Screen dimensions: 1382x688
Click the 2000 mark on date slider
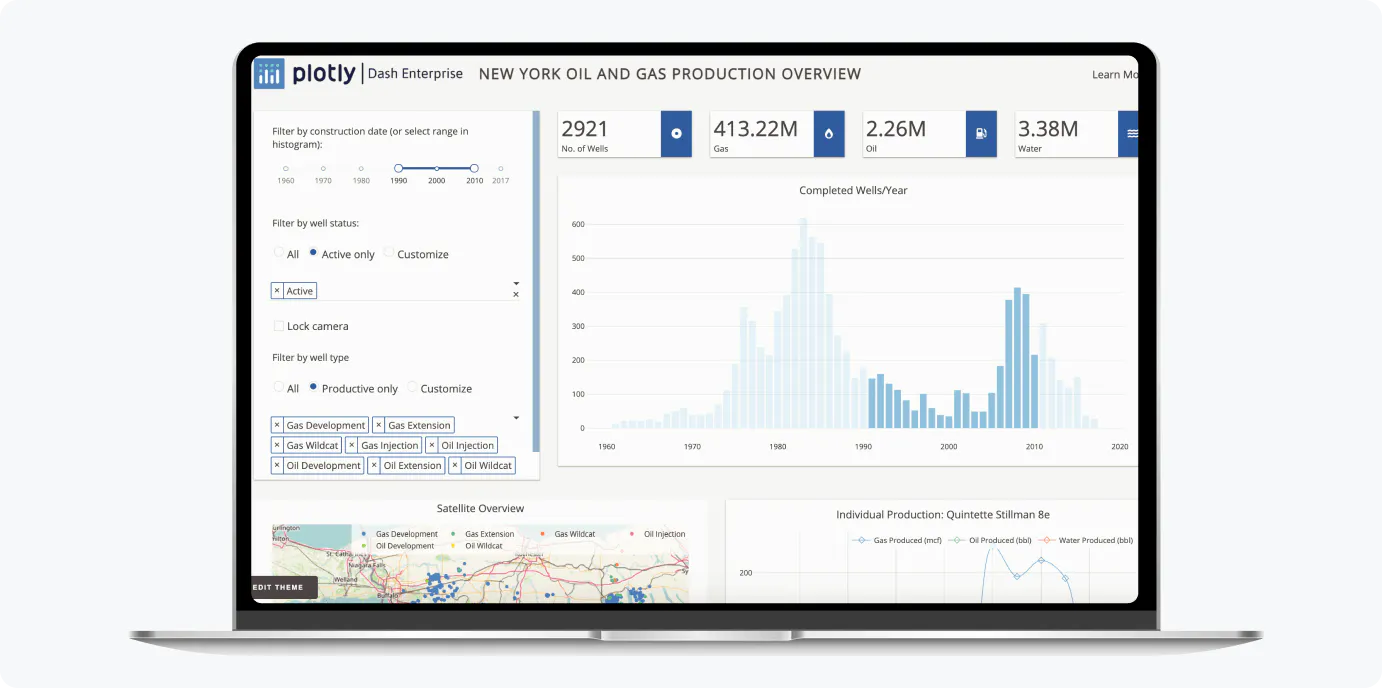(437, 169)
